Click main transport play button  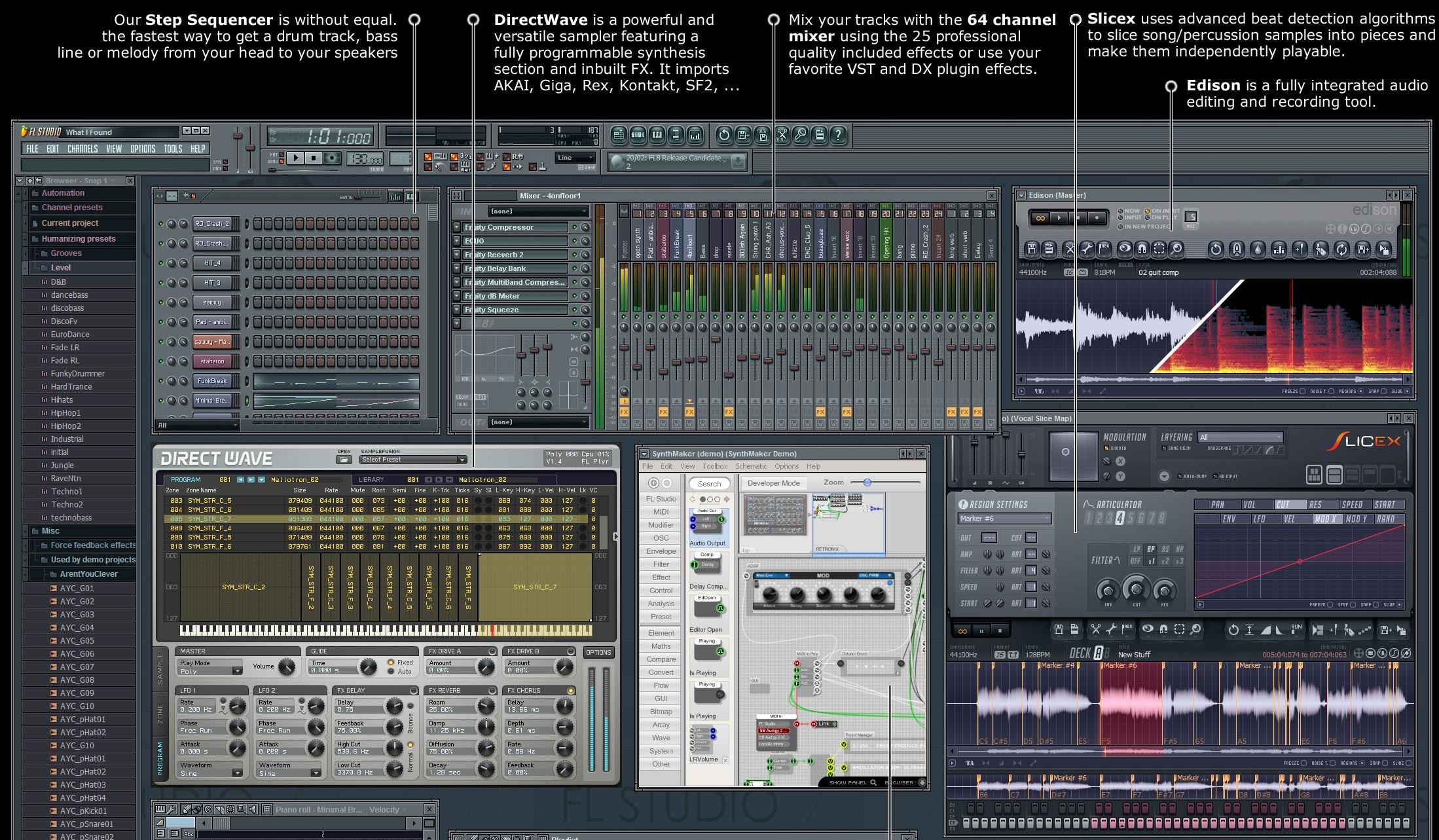click(x=295, y=158)
